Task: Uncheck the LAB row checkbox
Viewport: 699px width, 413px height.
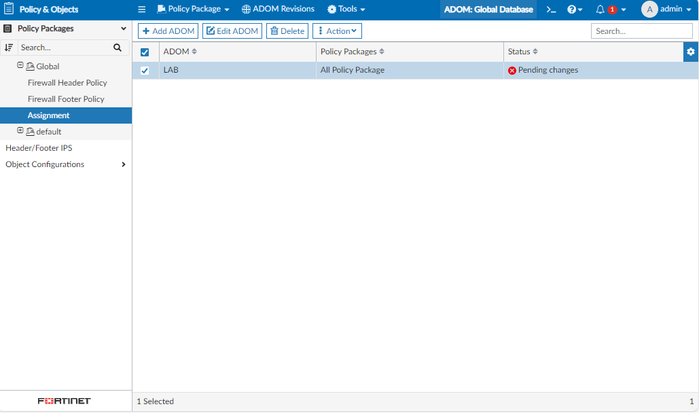Action: pos(145,70)
